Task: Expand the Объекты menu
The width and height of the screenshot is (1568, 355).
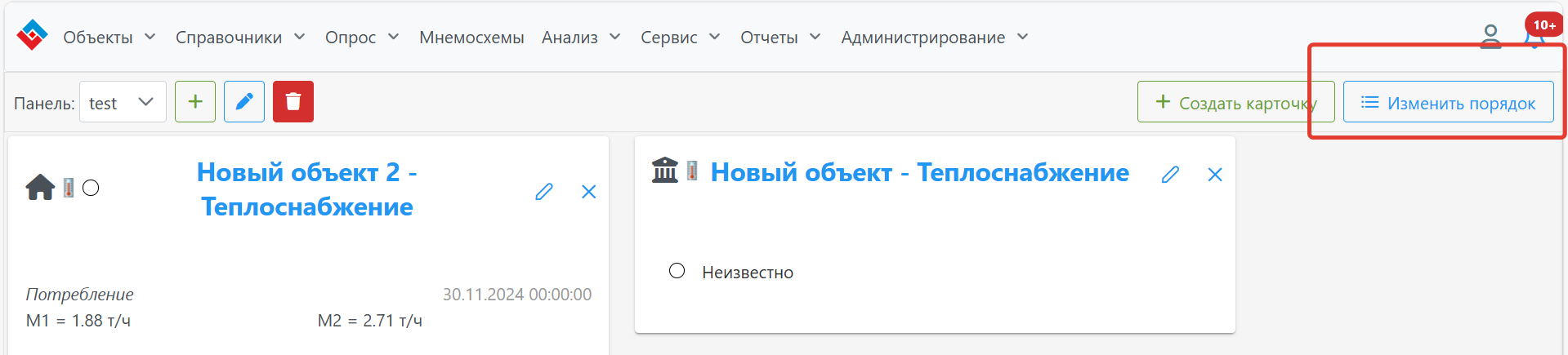Action: pyautogui.click(x=109, y=38)
